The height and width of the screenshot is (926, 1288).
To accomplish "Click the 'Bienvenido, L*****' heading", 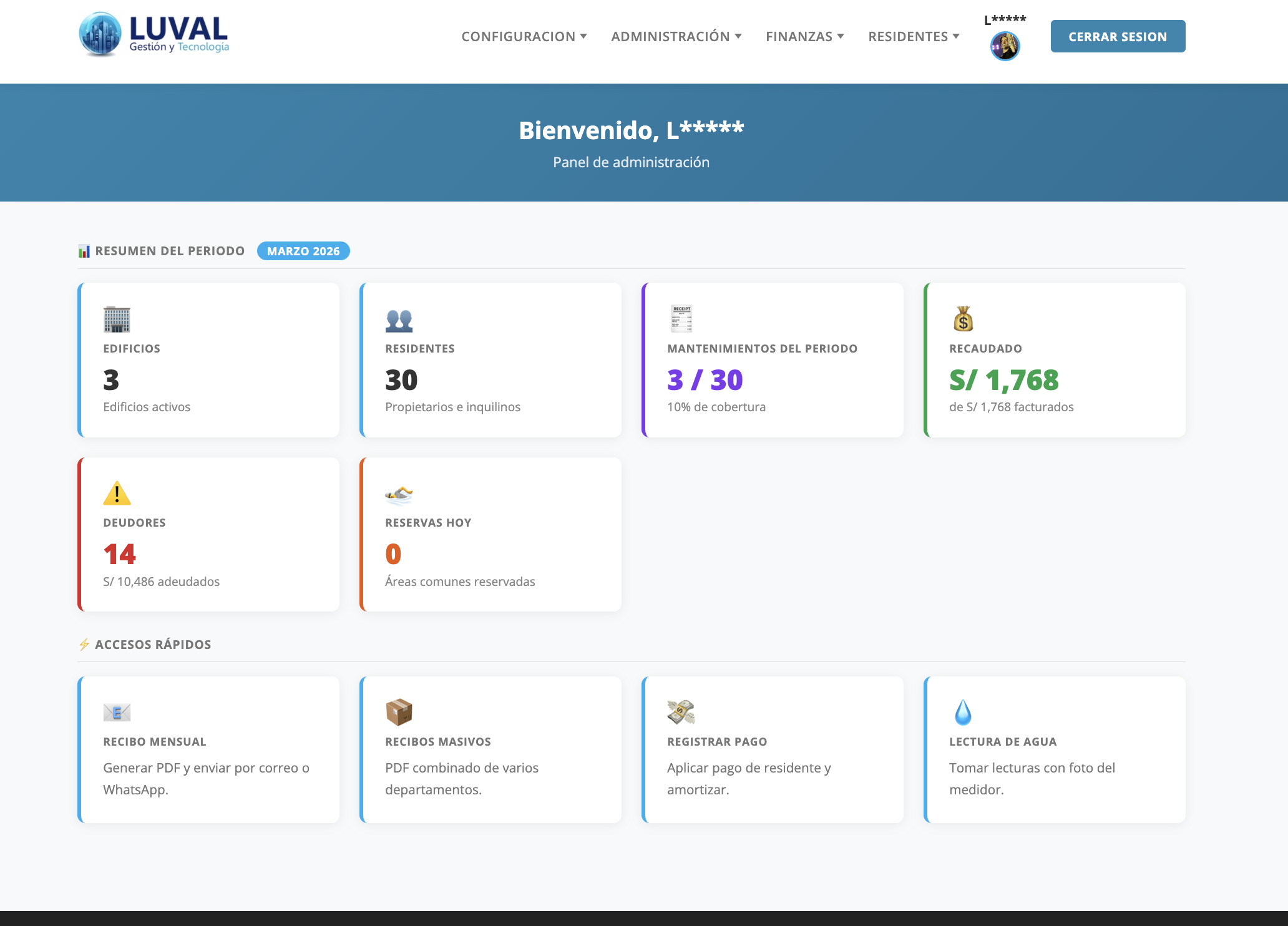I will (x=632, y=130).
